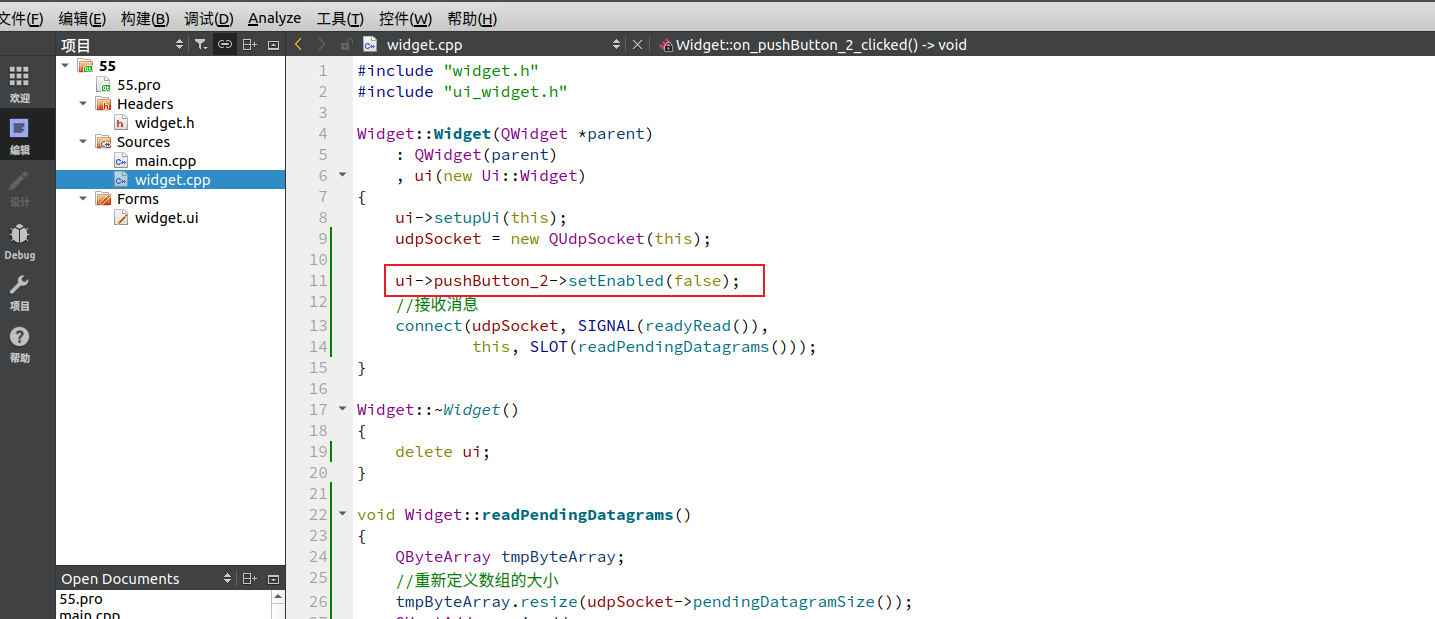Click the delete ui; statement
Image resolution: width=1435 pixels, height=619 pixels.
coord(443,452)
